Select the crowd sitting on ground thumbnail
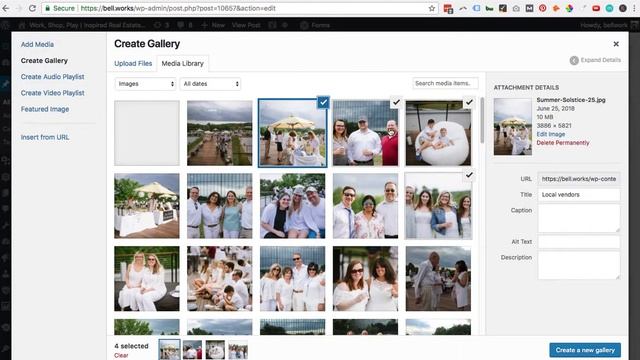This screenshot has height=360, width=640. [220, 278]
